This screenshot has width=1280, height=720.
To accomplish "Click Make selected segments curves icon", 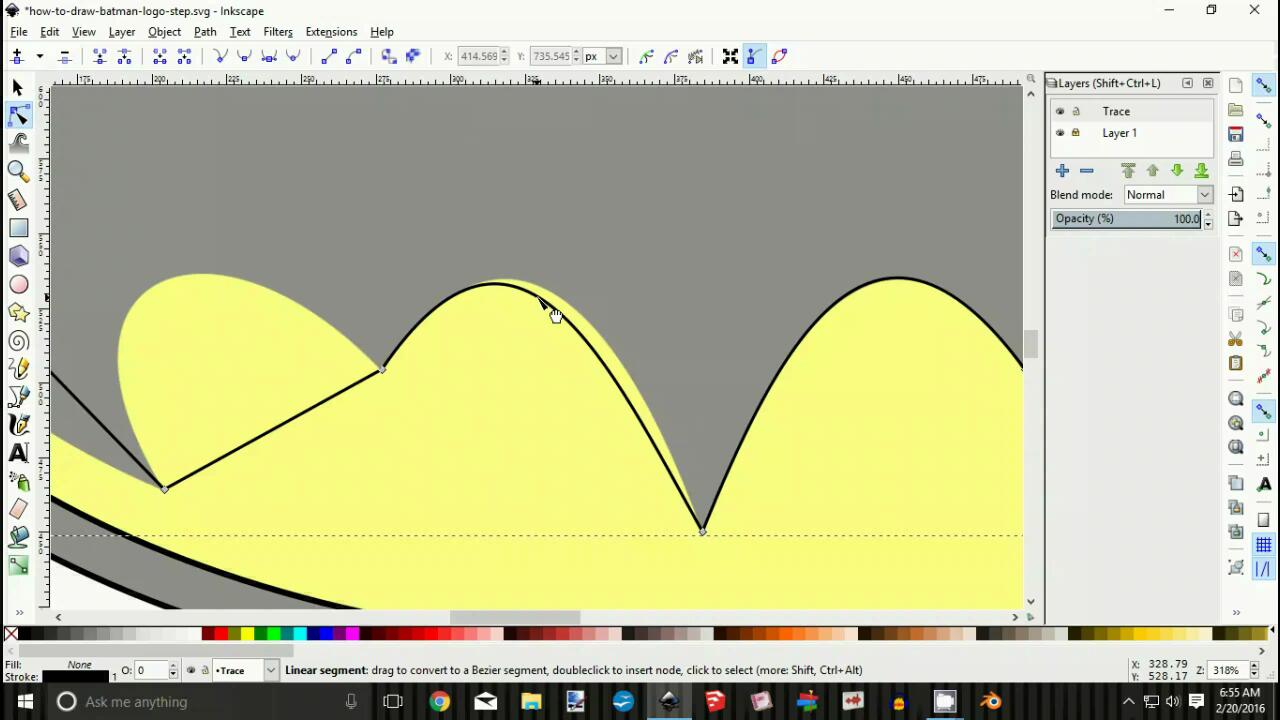I will (353, 56).
